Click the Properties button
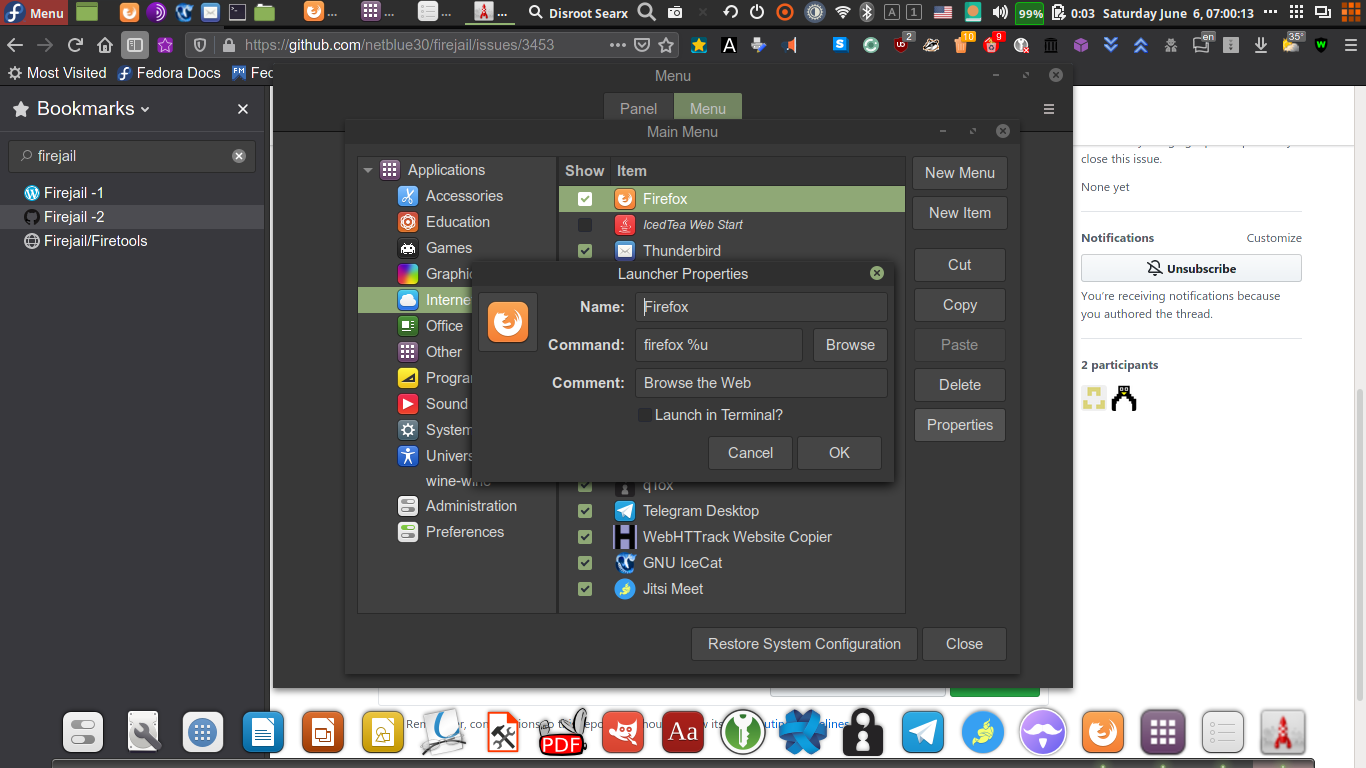This screenshot has height=768, width=1366. coord(960,425)
